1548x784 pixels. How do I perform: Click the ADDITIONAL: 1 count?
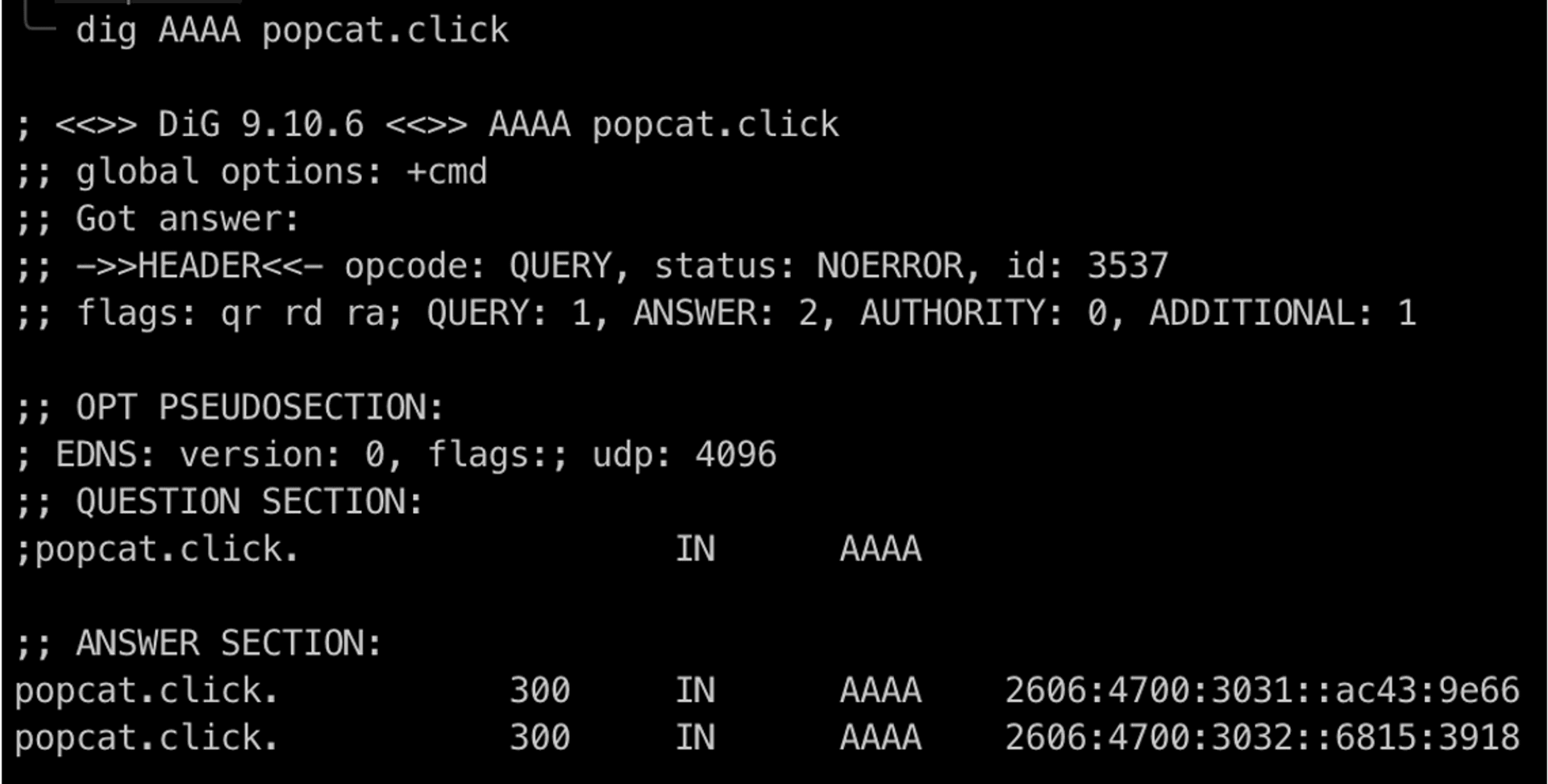pos(1283,314)
